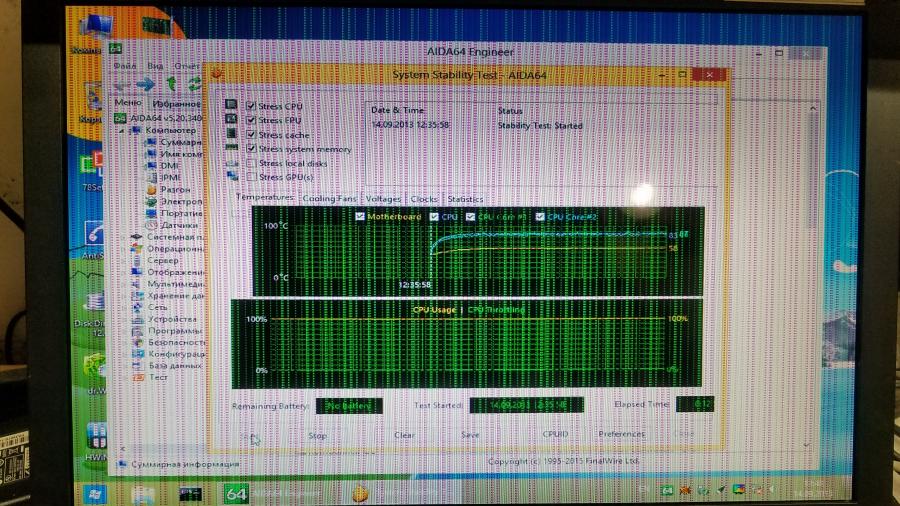Click the forward arrow toolbar icon in AIDA64
Screen dimensions: 900x506
[145, 85]
